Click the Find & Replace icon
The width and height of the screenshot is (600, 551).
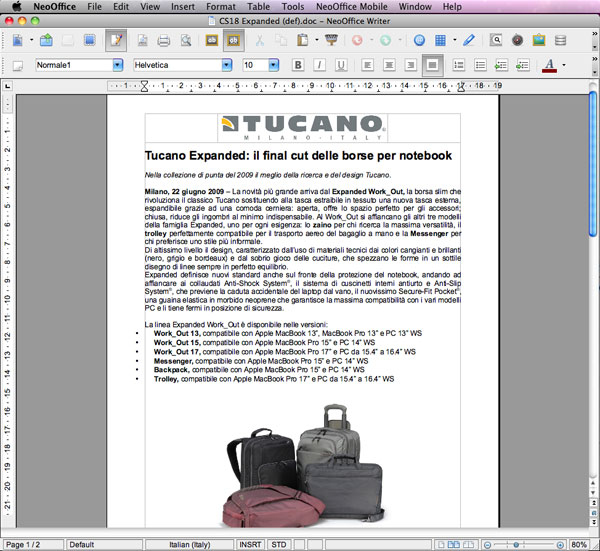pyautogui.click(x=496, y=40)
